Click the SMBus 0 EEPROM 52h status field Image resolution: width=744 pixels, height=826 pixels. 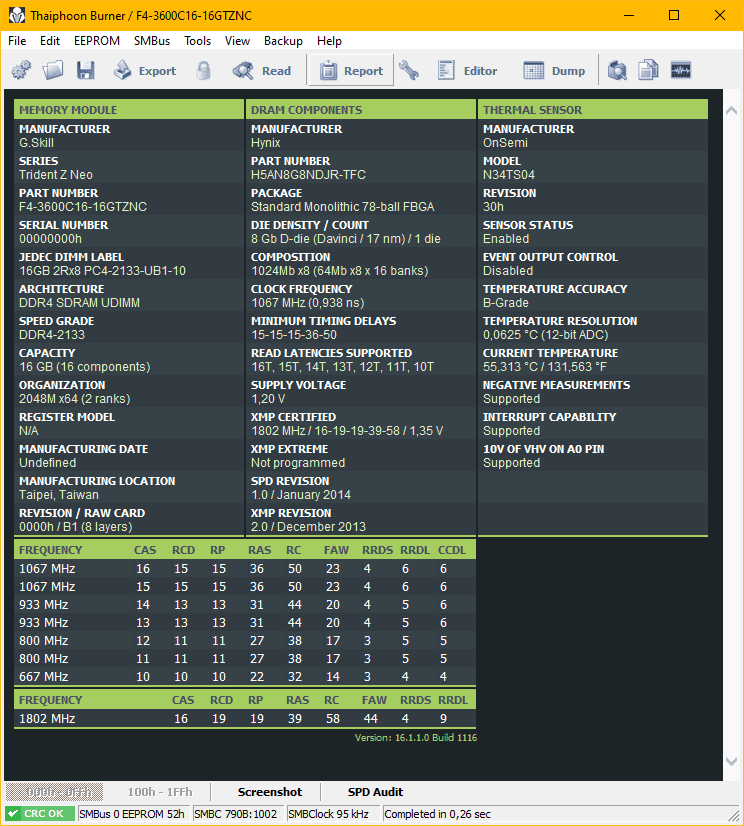tap(133, 814)
